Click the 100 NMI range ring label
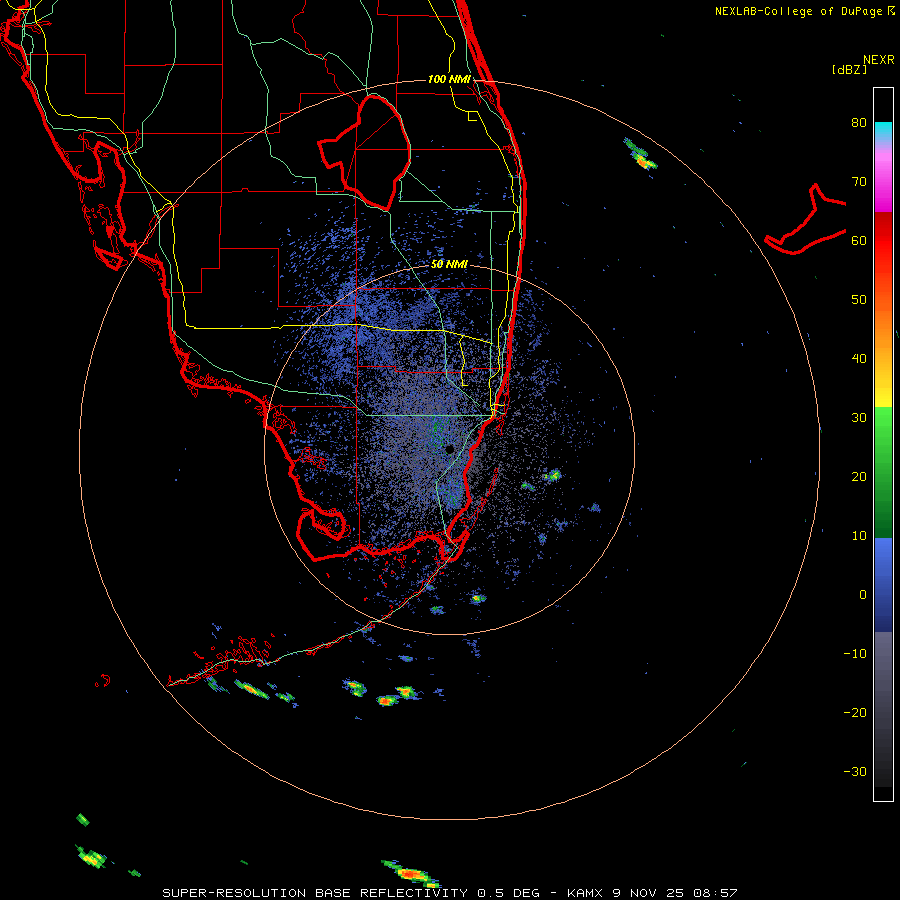The height and width of the screenshot is (900, 900). tap(449, 79)
